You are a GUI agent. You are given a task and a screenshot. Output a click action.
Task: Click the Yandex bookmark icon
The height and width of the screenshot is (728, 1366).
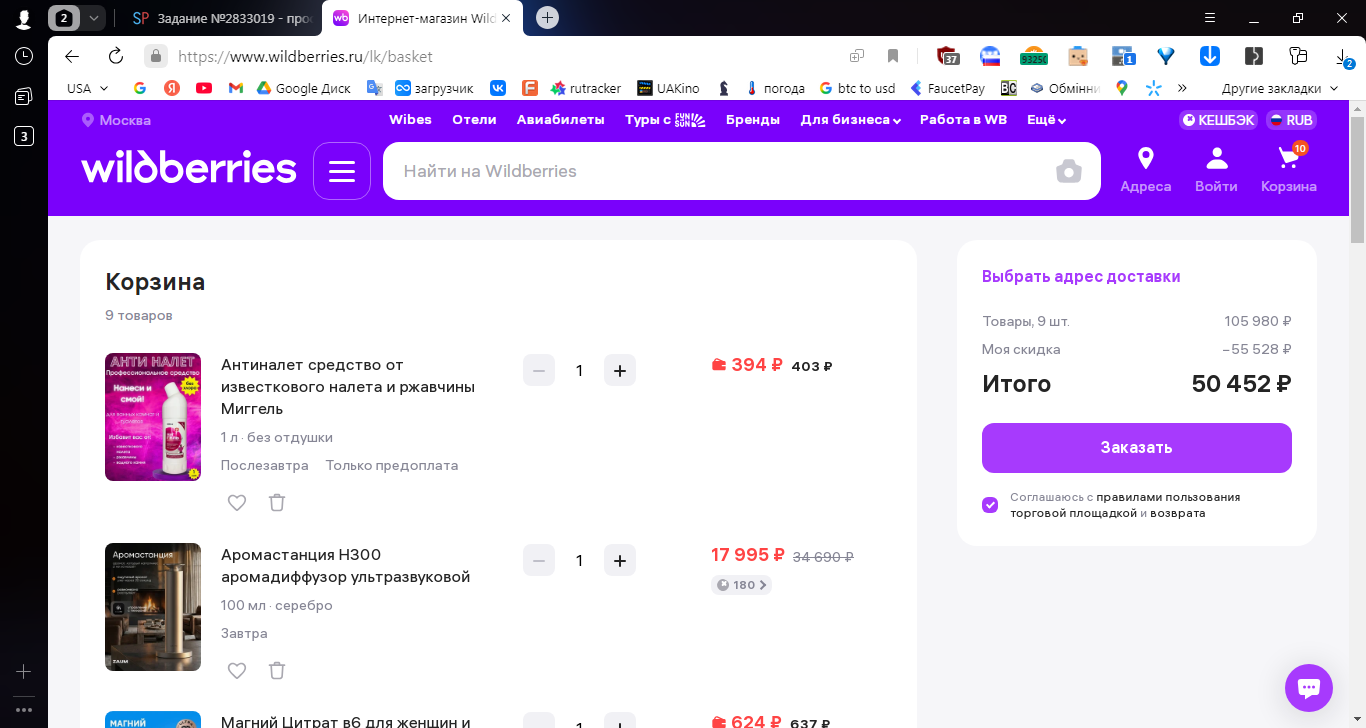pyautogui.click(x=172, y=88)
